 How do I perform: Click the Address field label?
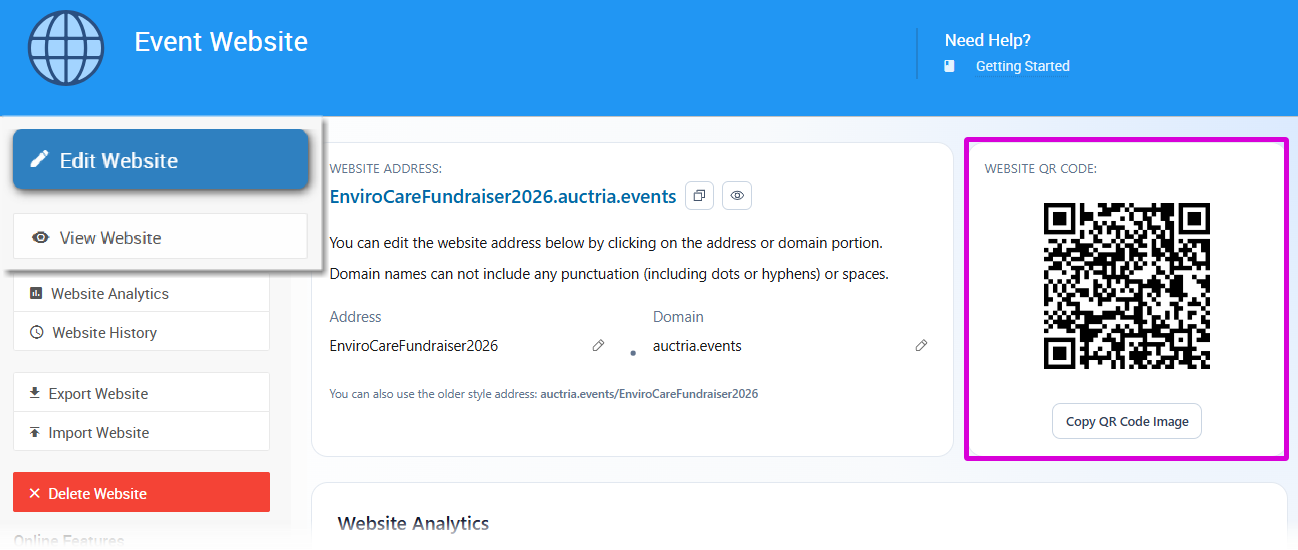[356, 317]
